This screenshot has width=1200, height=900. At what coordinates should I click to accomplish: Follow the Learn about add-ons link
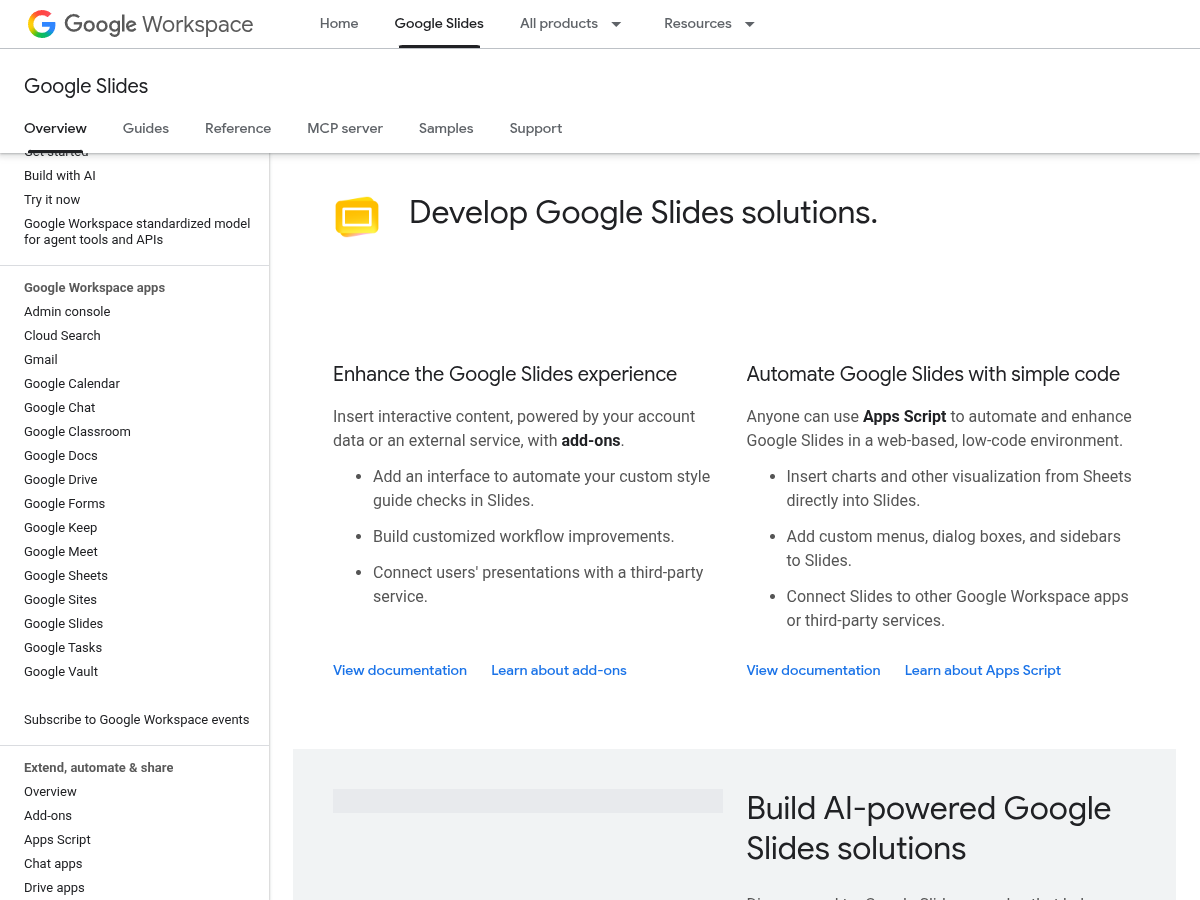click(559, 670)
